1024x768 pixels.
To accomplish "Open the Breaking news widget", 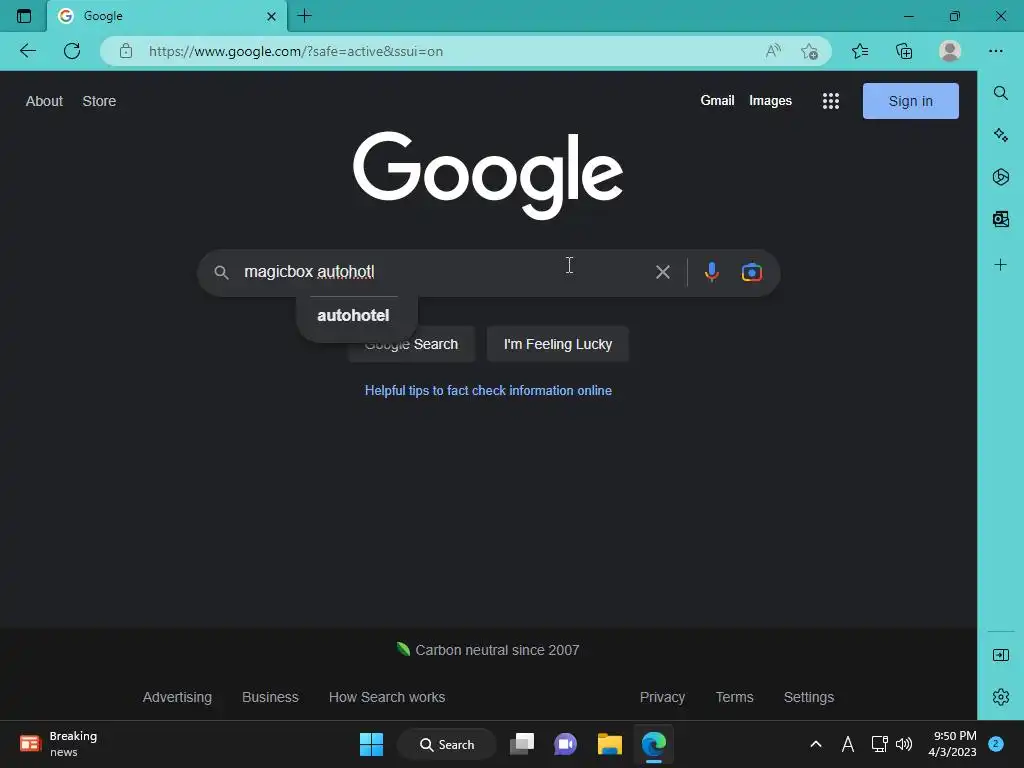I will point(59,744).
